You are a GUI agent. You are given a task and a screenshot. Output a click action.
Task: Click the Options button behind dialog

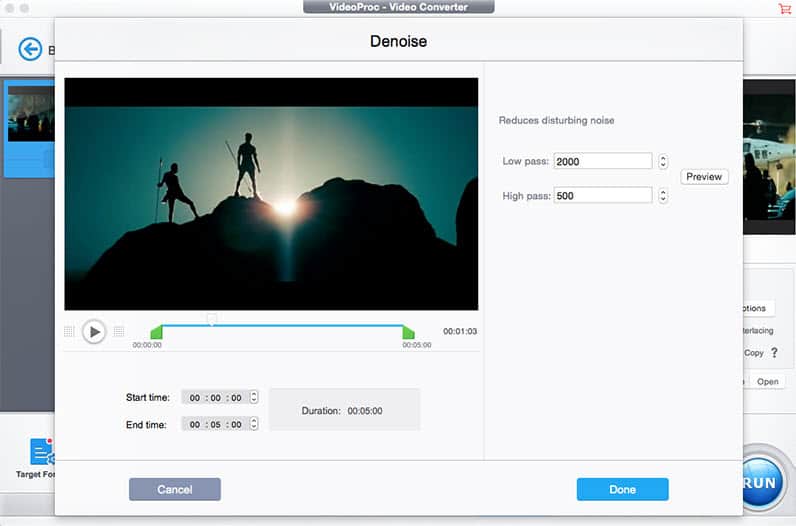[x=758, y=308]
